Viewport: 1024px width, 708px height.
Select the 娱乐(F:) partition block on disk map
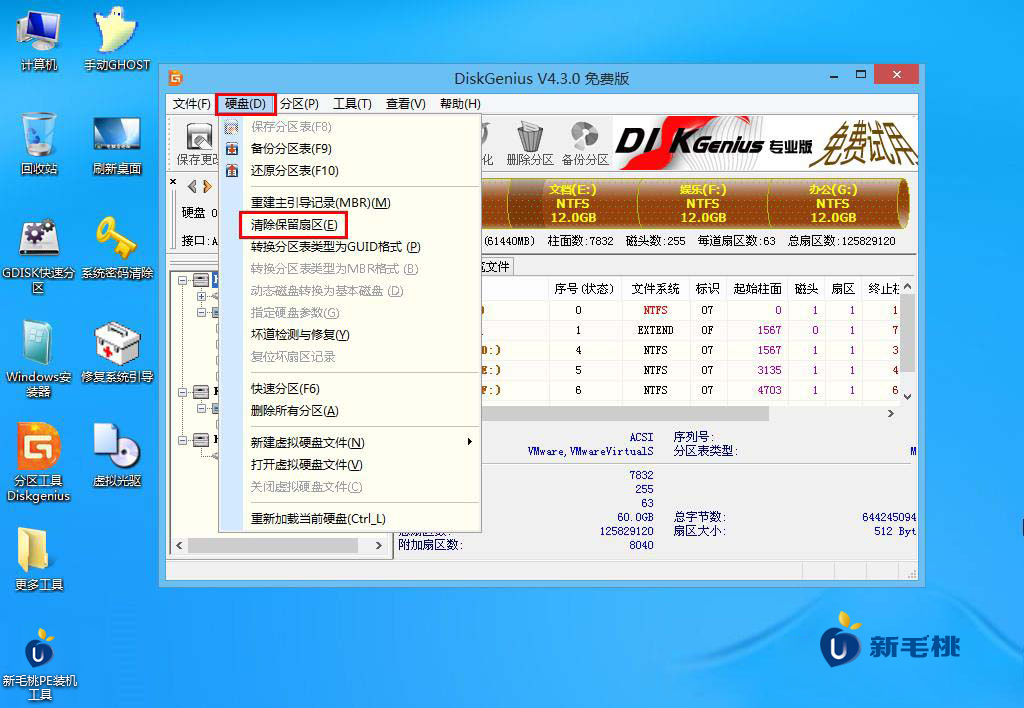(703, 204)
